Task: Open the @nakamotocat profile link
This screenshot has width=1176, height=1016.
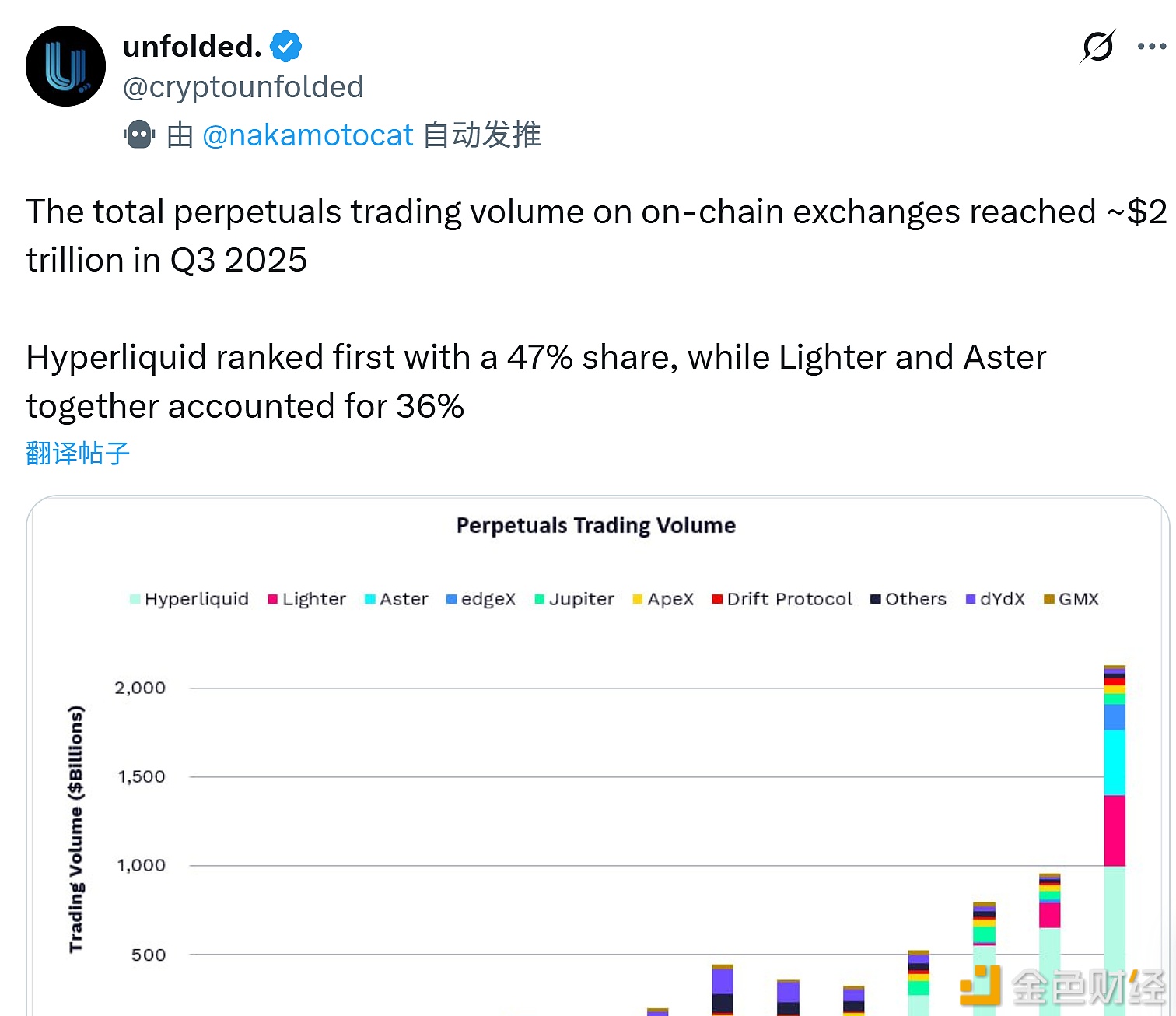Action: coord(307,135)
